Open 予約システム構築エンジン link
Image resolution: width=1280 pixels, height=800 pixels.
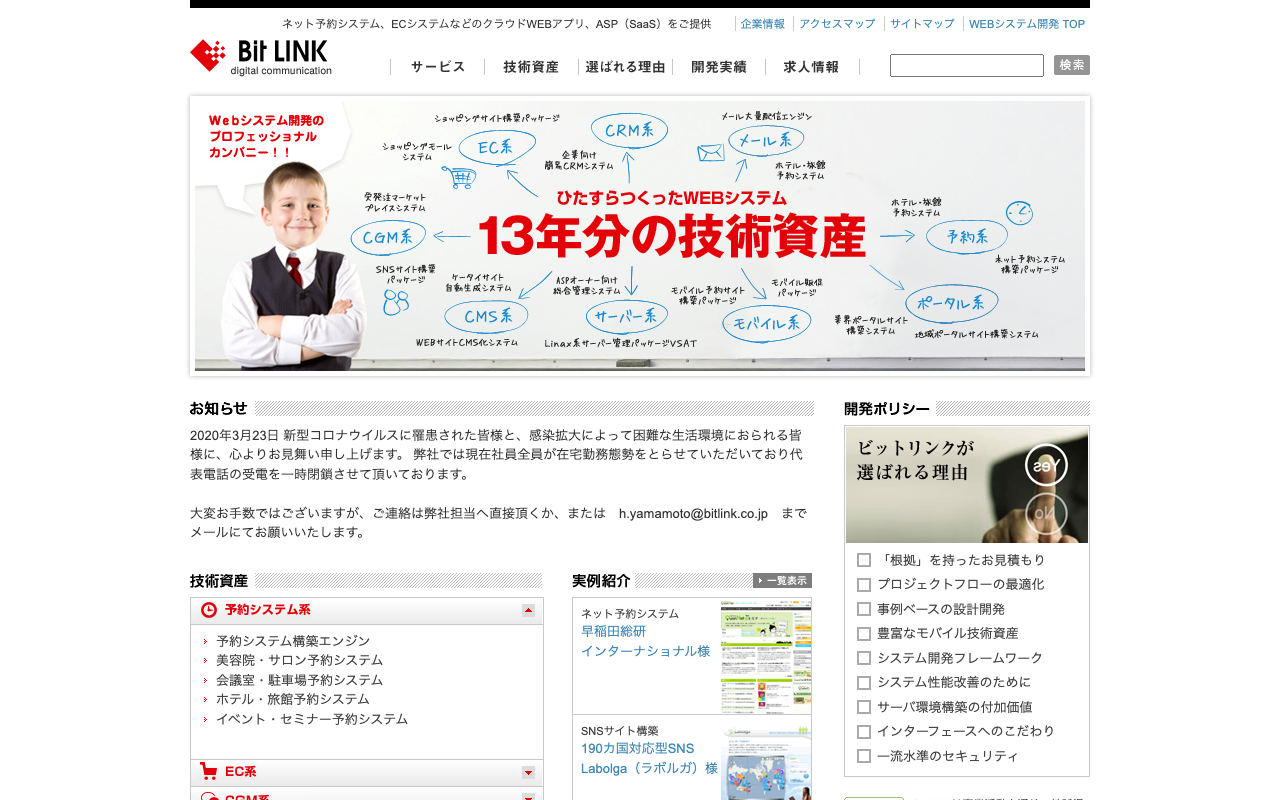point(293,641)
